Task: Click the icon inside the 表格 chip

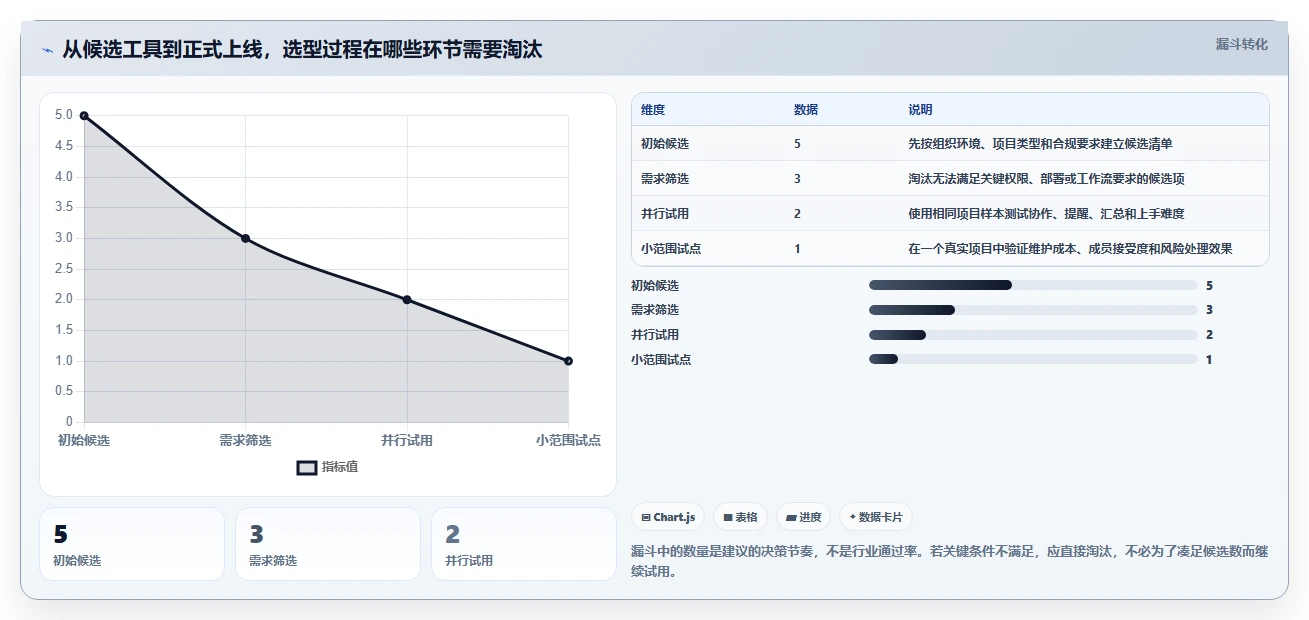Action: 728,518
